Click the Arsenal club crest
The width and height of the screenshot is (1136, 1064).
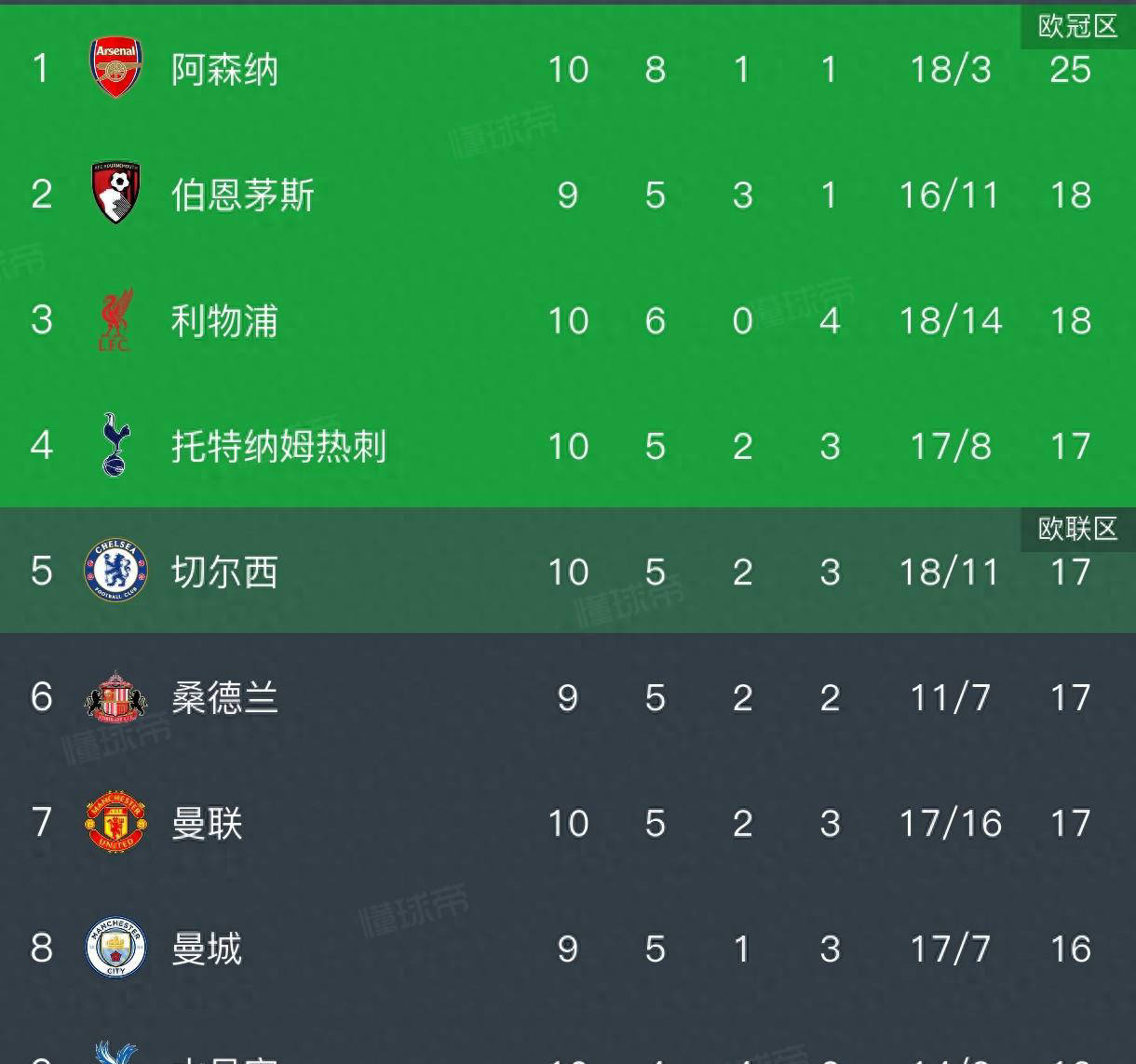point(115,68)
